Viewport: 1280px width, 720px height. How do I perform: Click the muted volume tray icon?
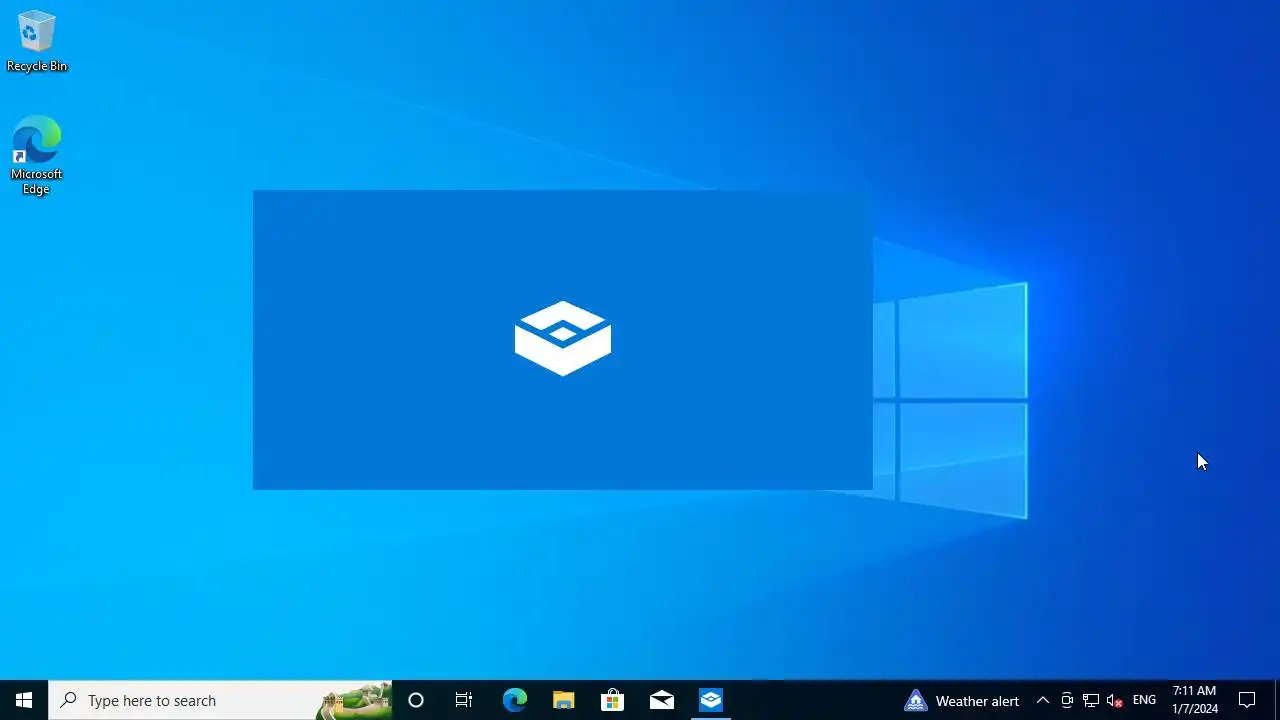pos(1115,700)
